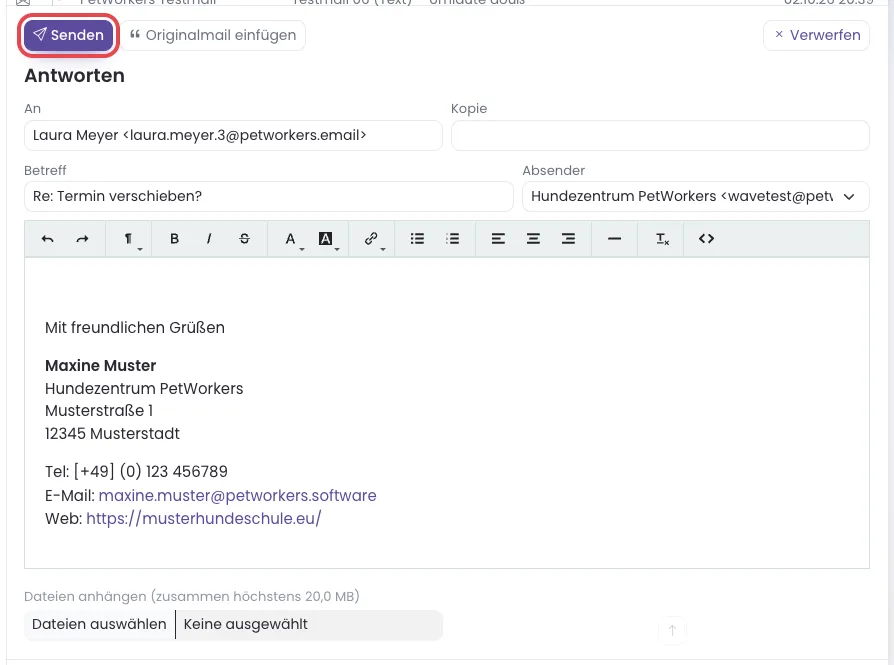Image resolution: width=894 pixels, height=665 pixels.
Task: Toggle strikethrough formatting
Action: click(x=245, y=239)
